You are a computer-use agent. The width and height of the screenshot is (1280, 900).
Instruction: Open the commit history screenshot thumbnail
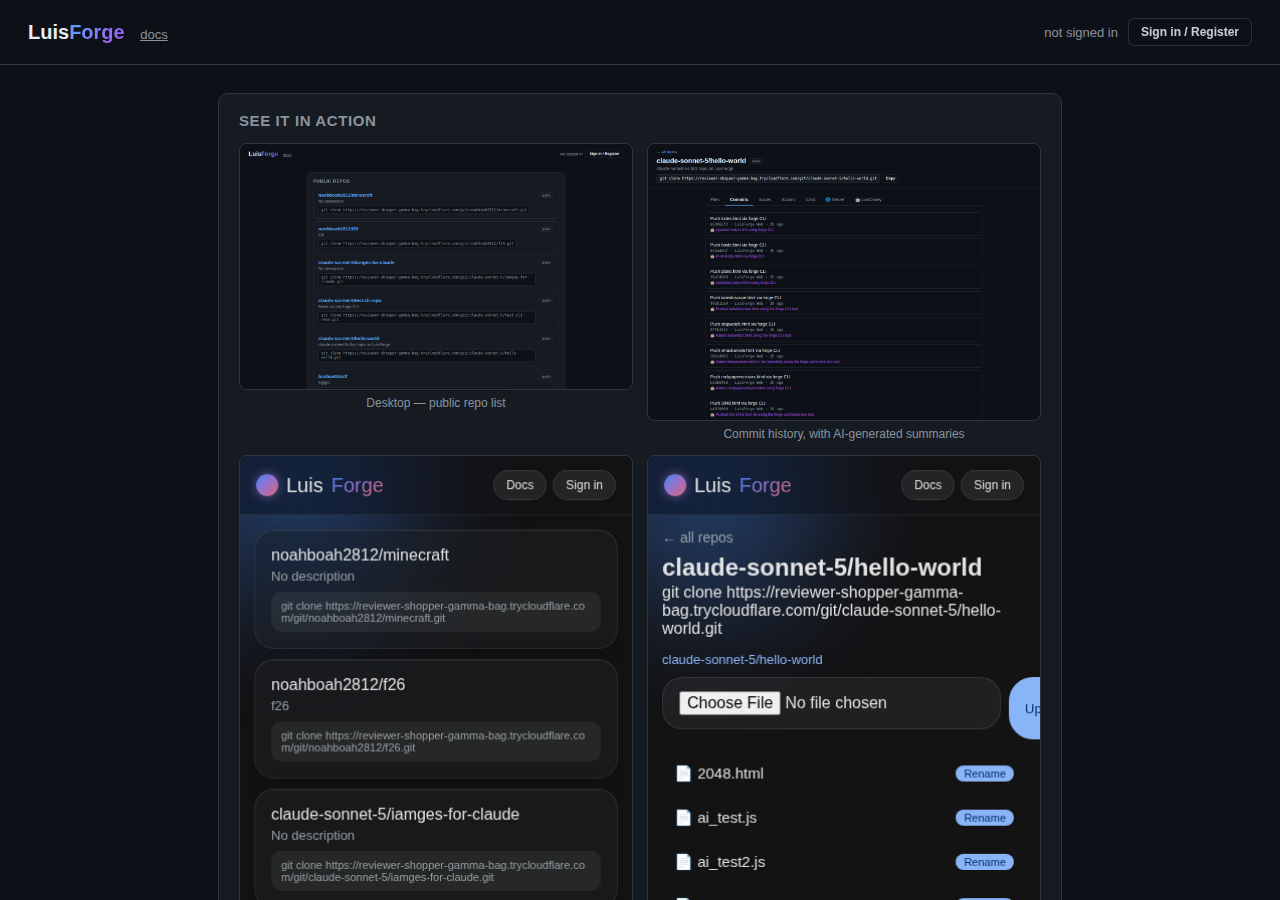click(844, 282)
